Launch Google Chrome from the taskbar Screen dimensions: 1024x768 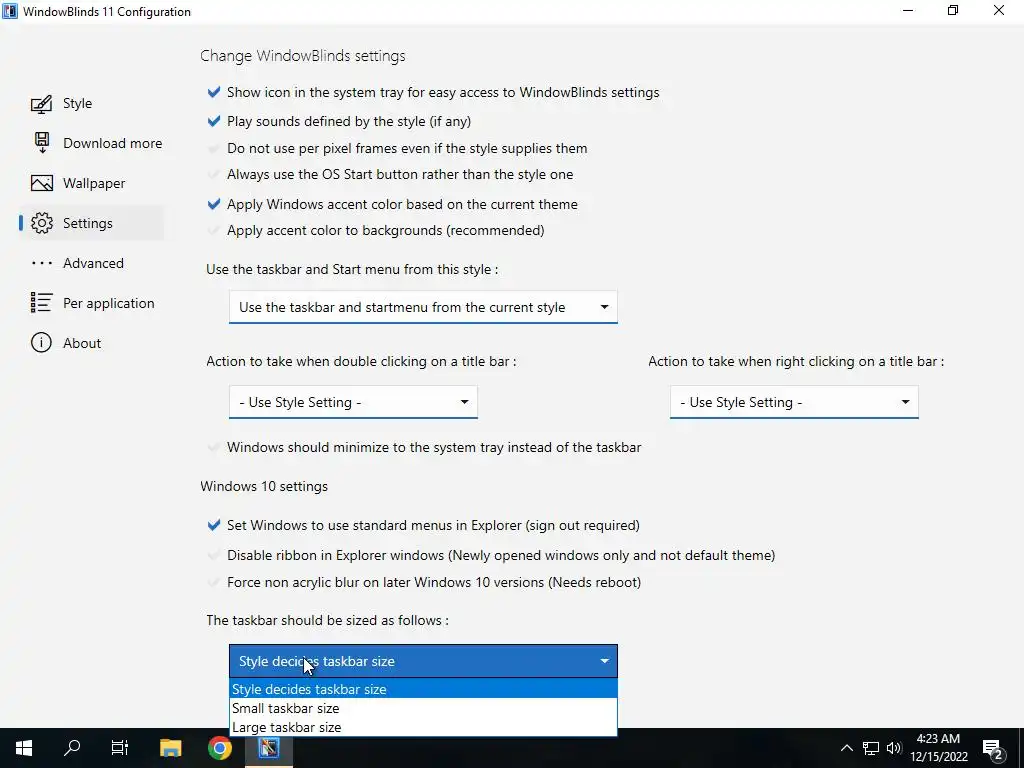point(219,748)
